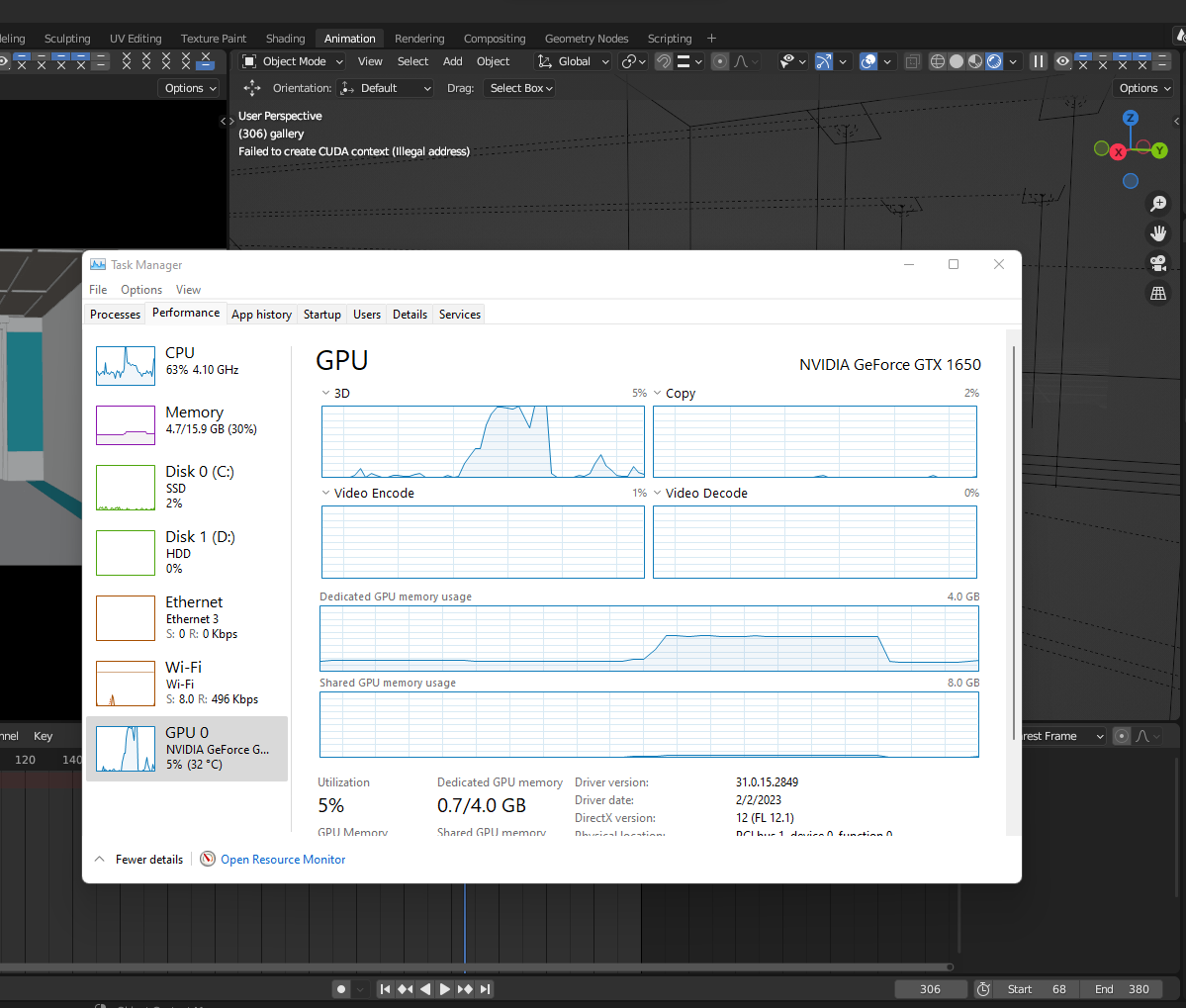The image size is (1186, 1008).
Task: Click the Resource Monitor icon
Action: [x=208, y=859]
